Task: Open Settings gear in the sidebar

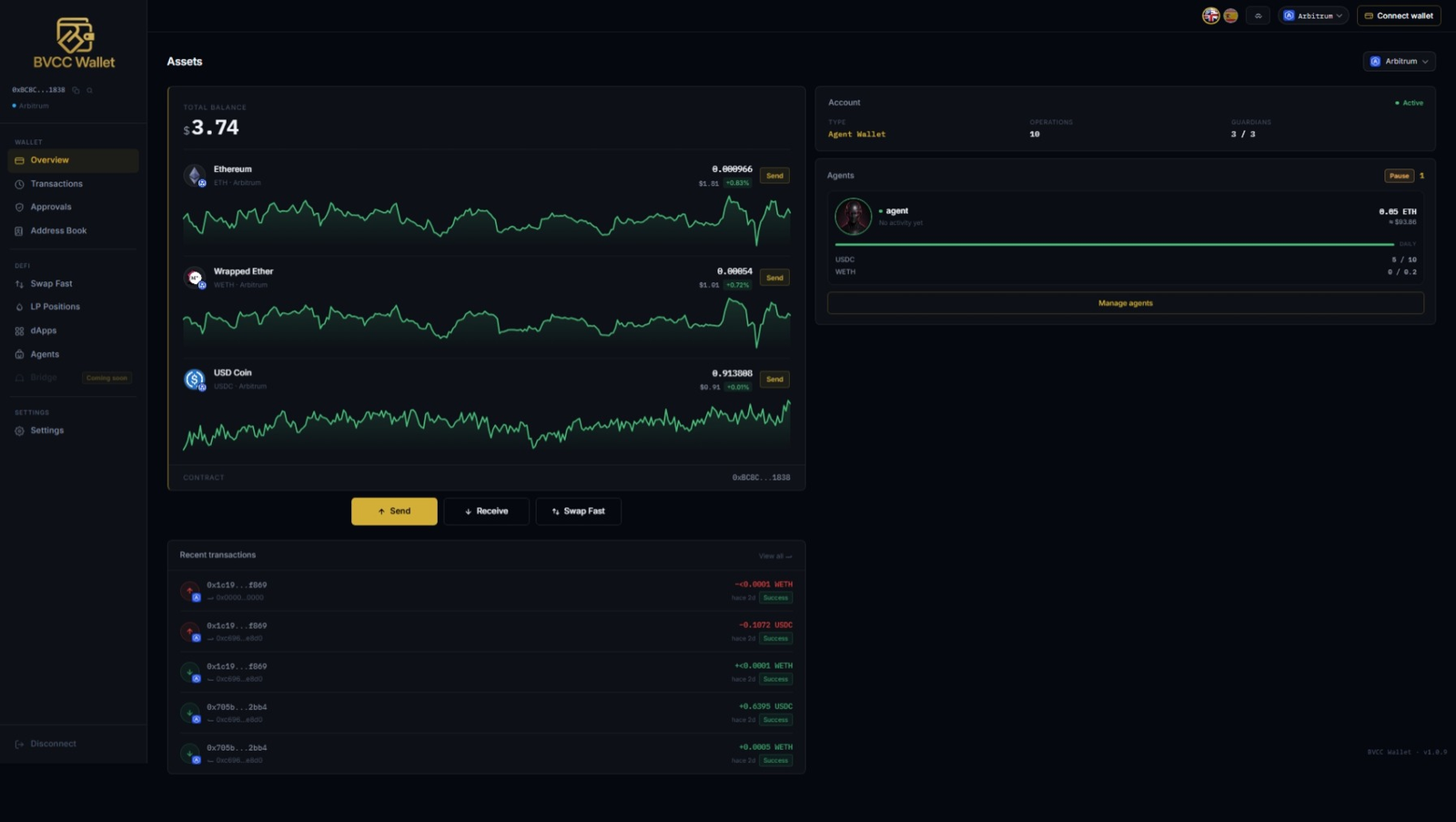Action: (x=19, y=431)
